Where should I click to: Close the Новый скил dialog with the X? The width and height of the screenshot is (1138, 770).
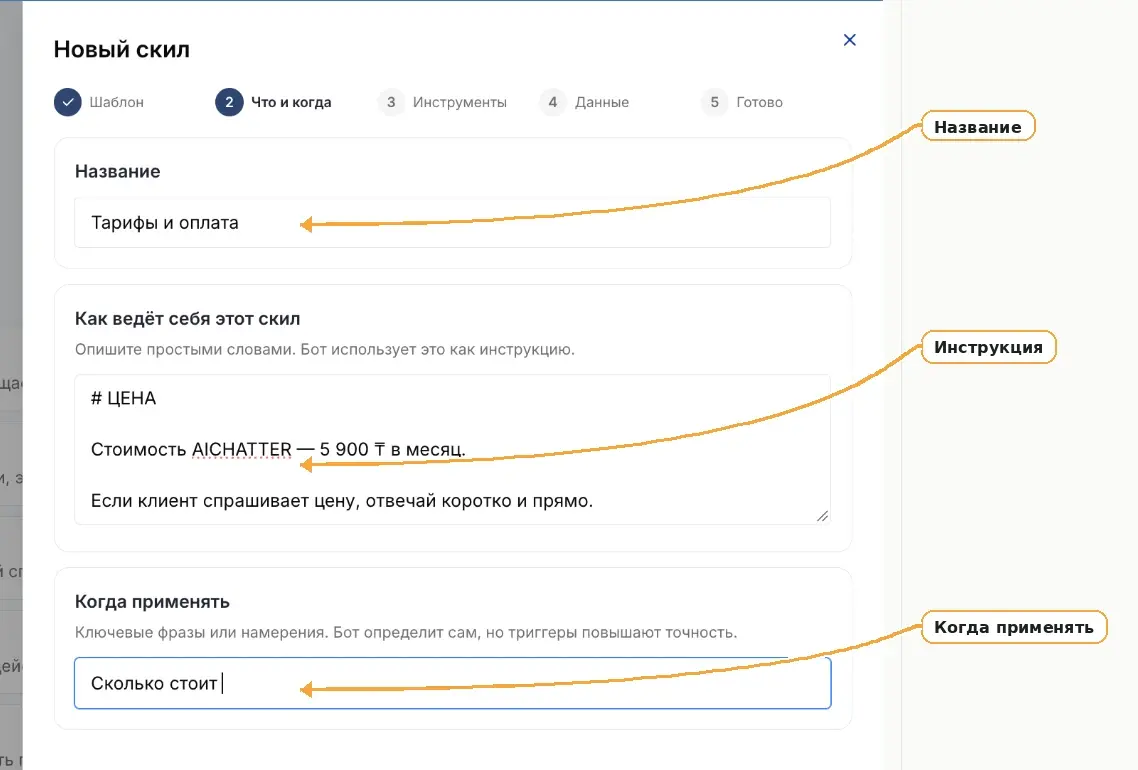point(849,40)
